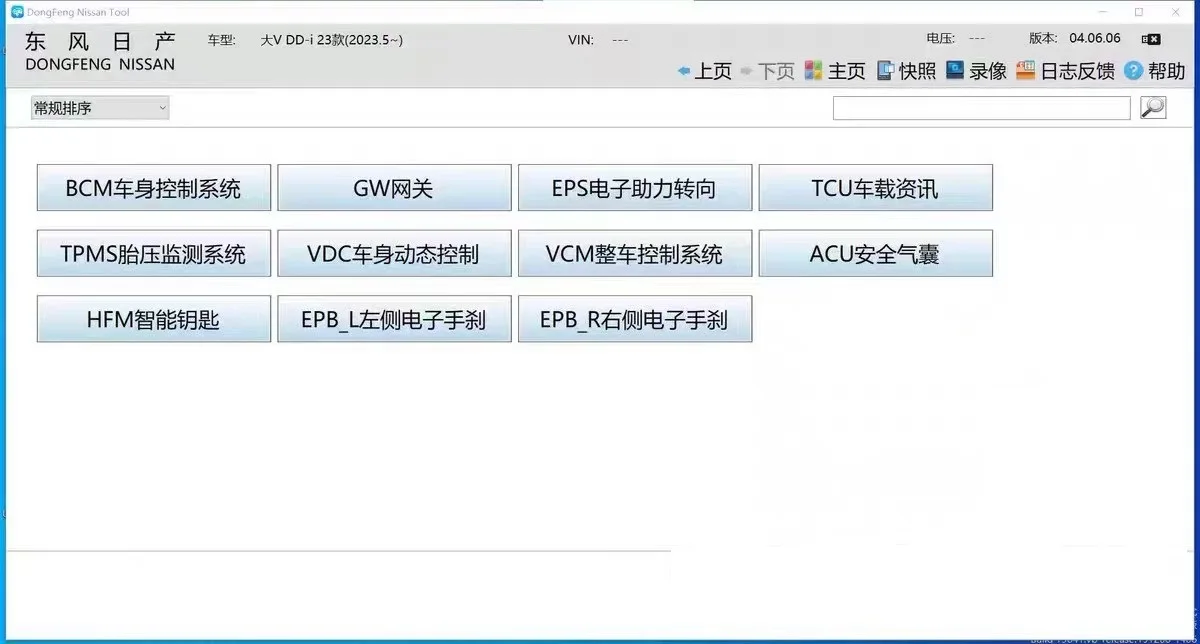Open ACU安全气囊 airbag module
Viewport: 1200px width, 644px height.
pos(876,254)
